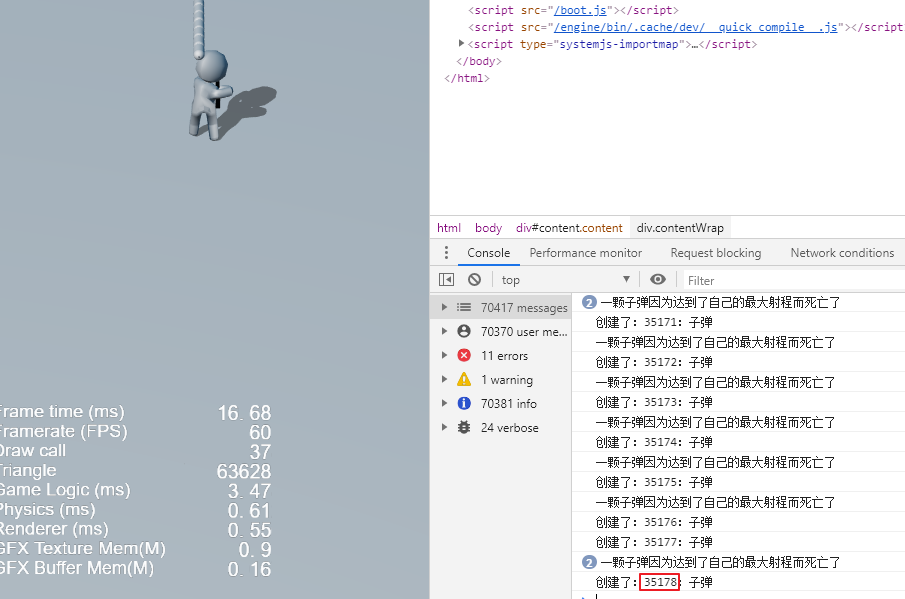Image resolution: width=905 pixels, height=599 pixels.
Task: Click the first grouped message count badge 2
Action: tap(589, 302)
